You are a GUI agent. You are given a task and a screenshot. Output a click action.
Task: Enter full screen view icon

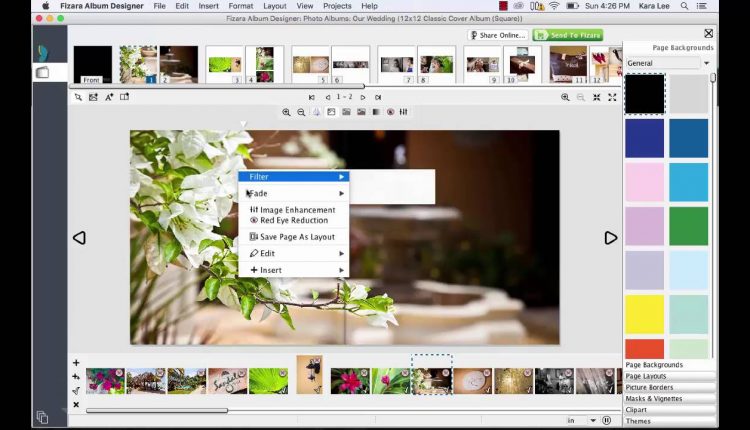tap(612, 97)
